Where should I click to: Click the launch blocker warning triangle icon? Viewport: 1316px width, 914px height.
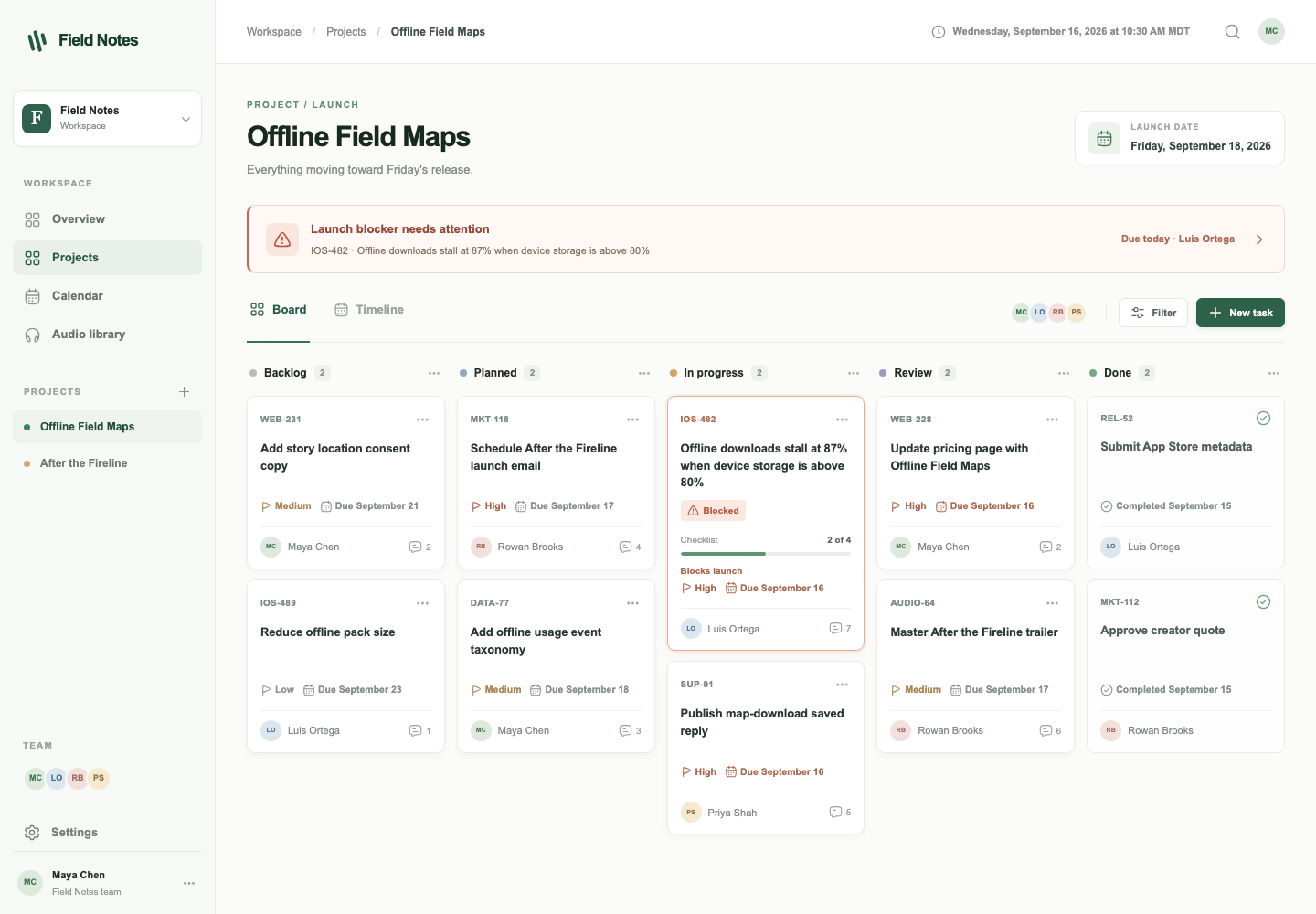click(282, 239)
